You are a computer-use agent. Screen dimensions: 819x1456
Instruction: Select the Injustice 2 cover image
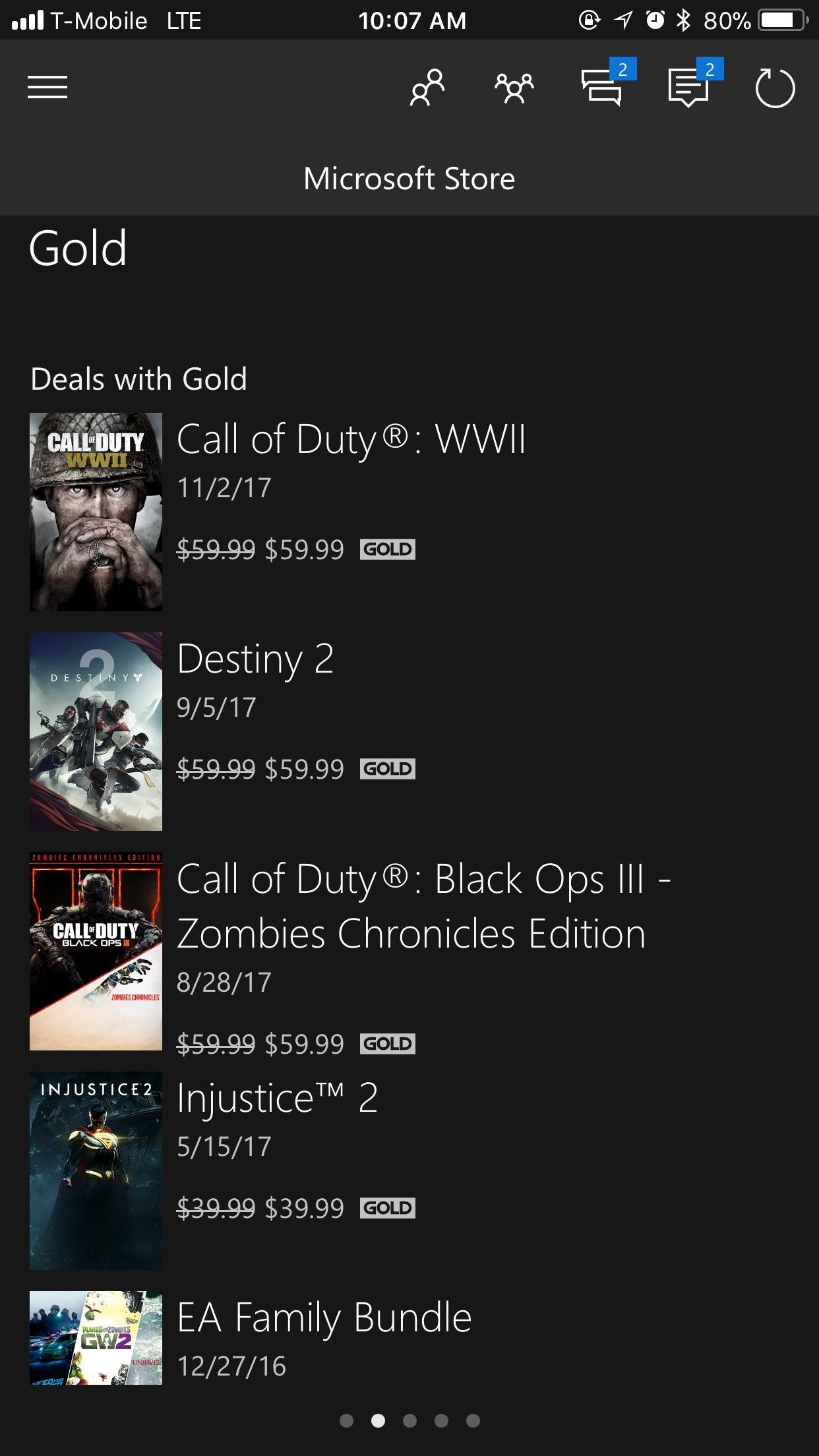[96, 1170]
